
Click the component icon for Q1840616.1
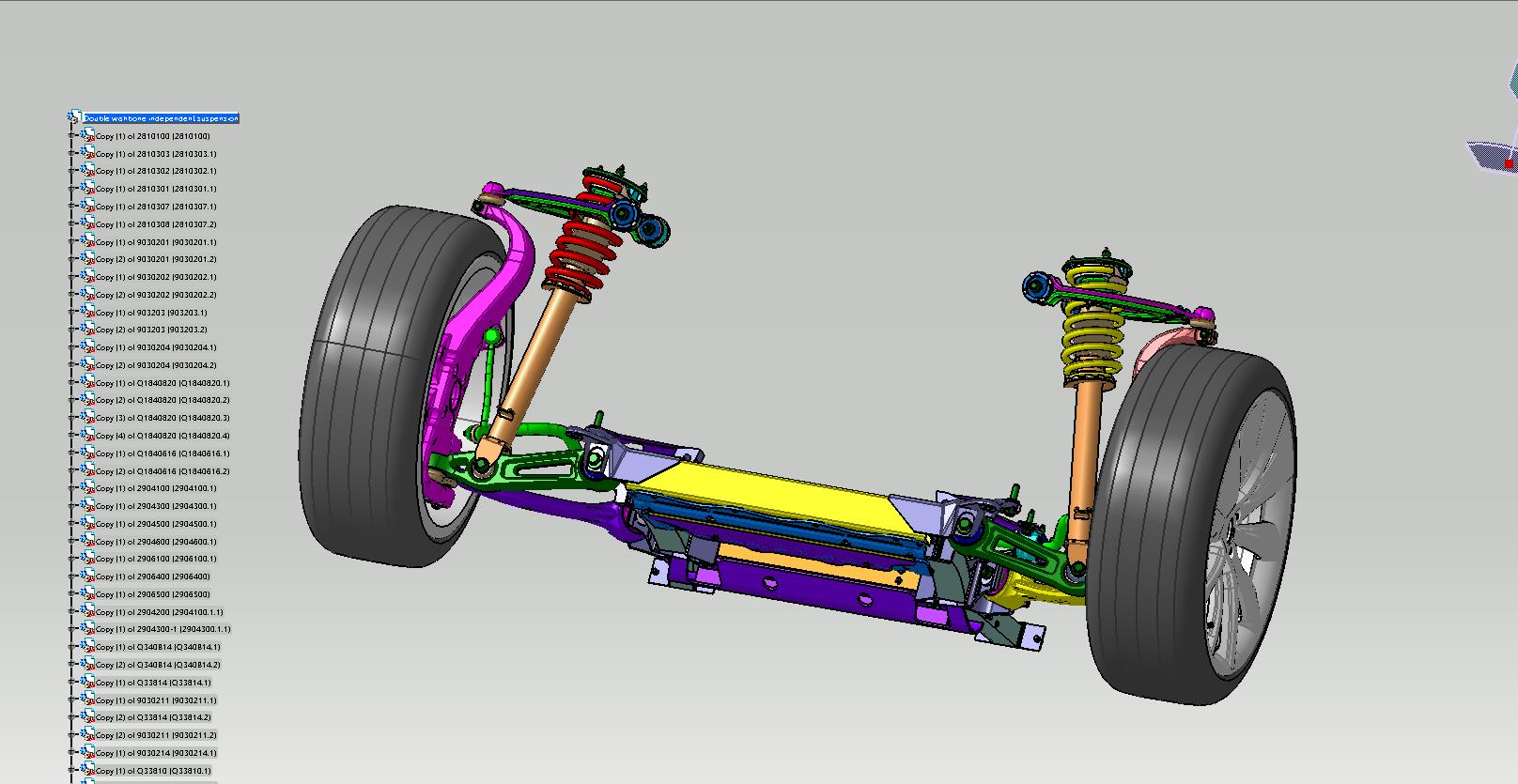88,453
